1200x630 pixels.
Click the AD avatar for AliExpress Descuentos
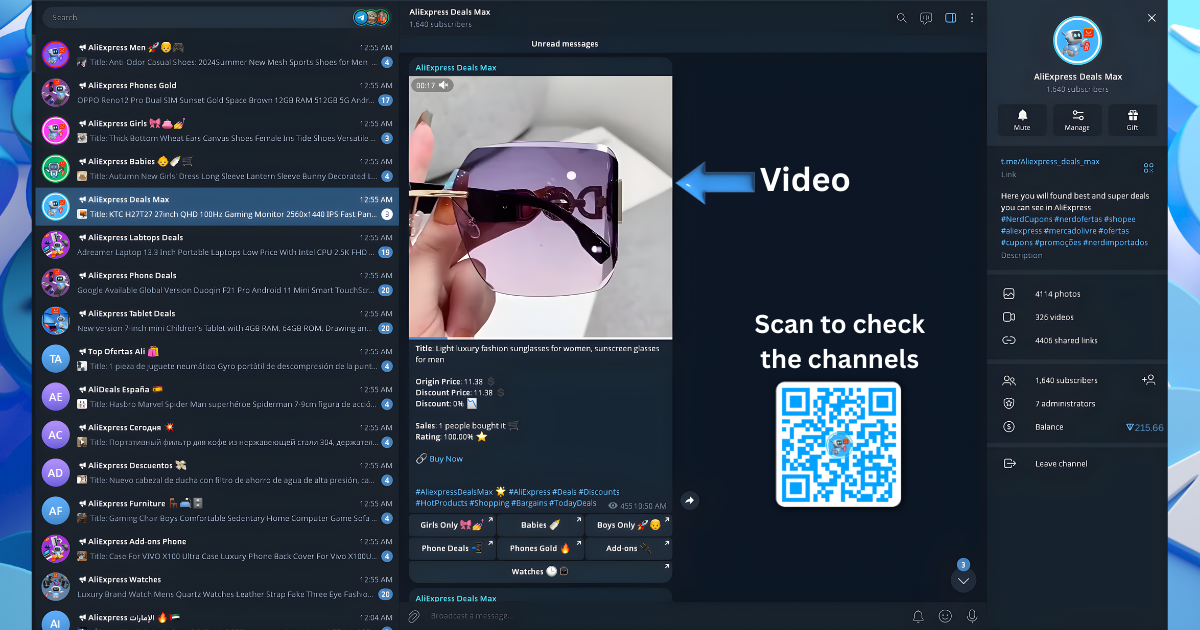56,472
